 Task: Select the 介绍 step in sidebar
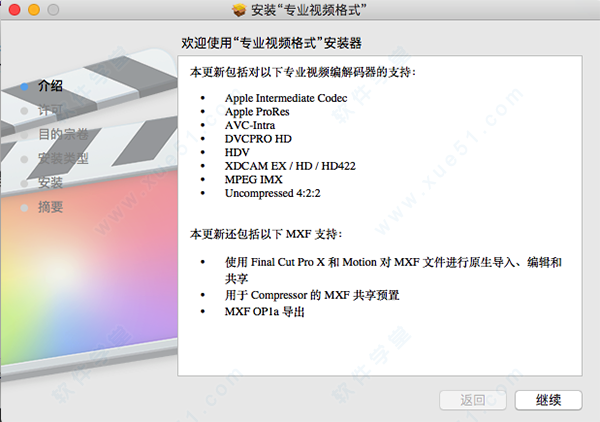click(50, 86)
